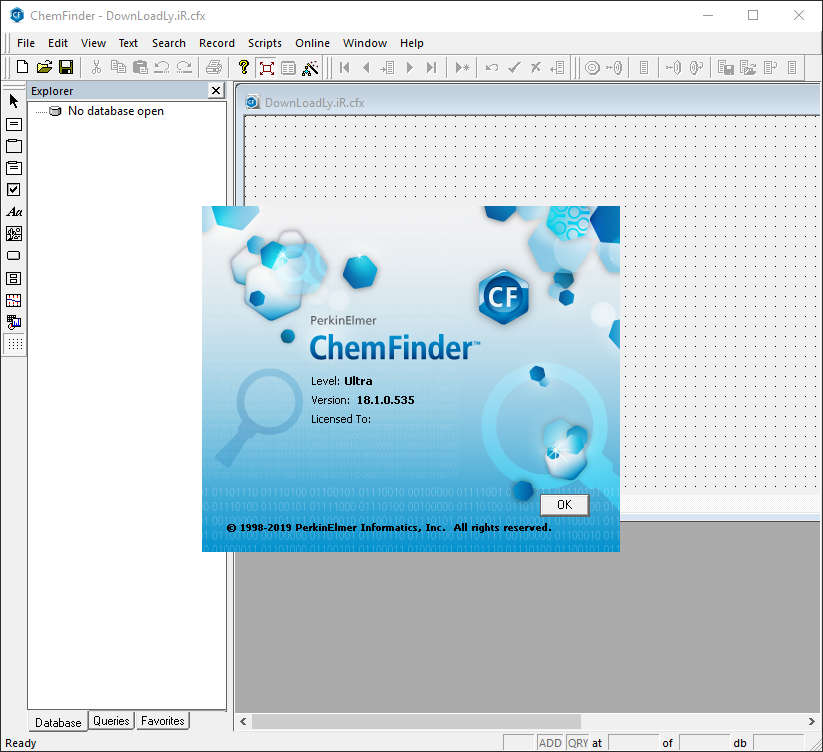Click the Open folder icon in the toolbar
The image size is (823, 752).
click(44, 68)
